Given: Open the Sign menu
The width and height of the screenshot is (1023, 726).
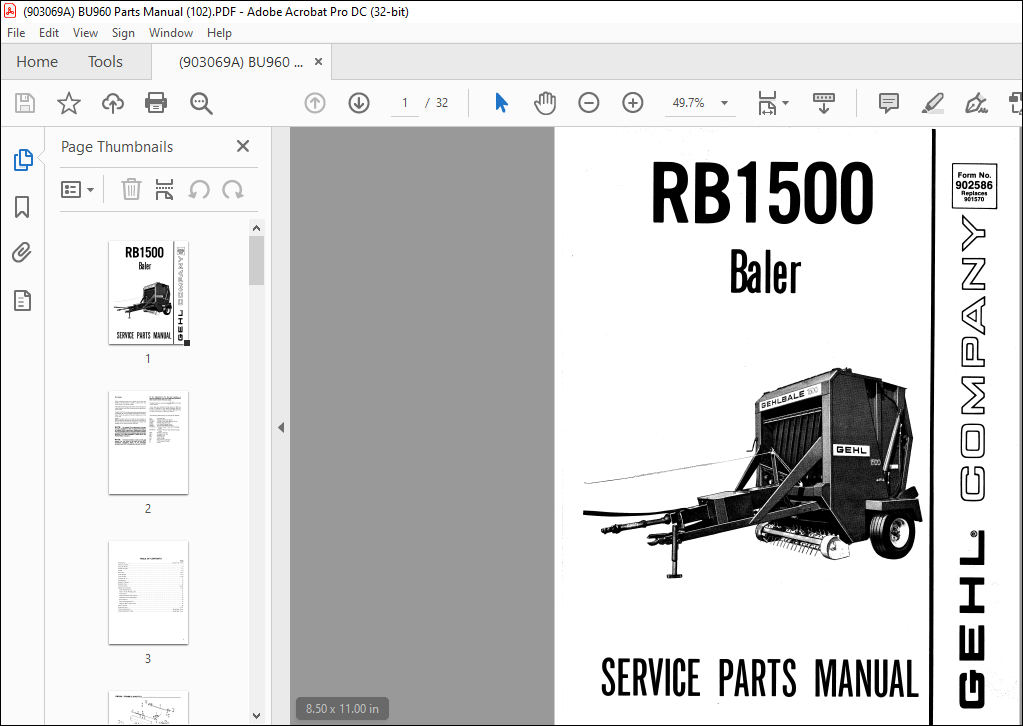Looking at the screenshot, I should point(123,33).
